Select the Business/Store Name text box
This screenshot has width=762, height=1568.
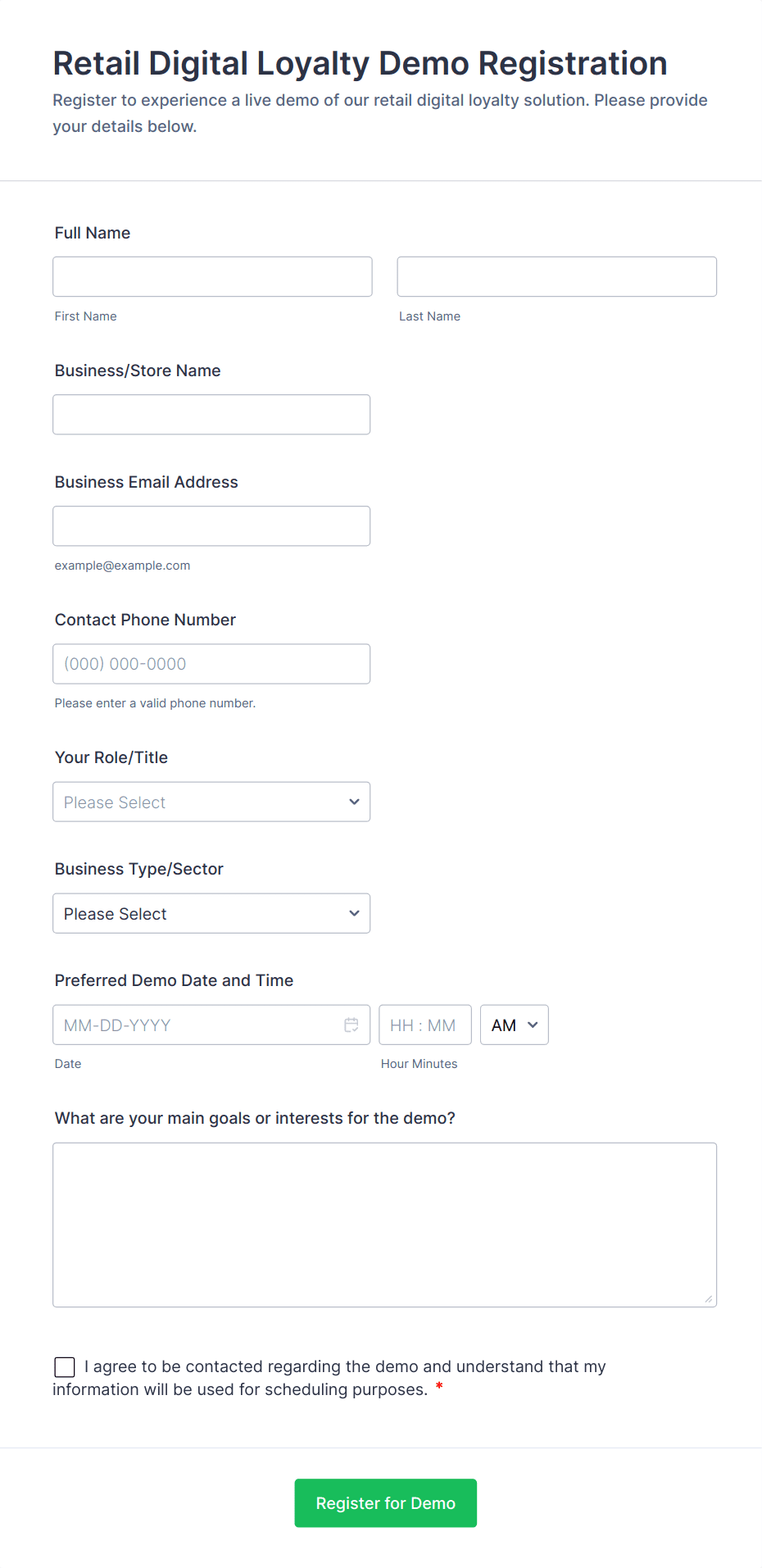coord(211,414)
